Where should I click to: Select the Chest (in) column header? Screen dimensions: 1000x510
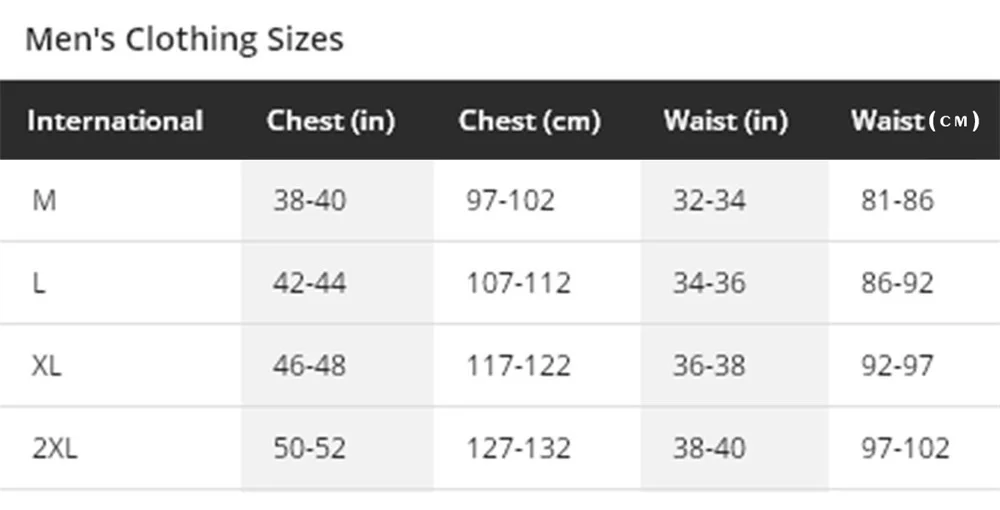tap(330, 120)
